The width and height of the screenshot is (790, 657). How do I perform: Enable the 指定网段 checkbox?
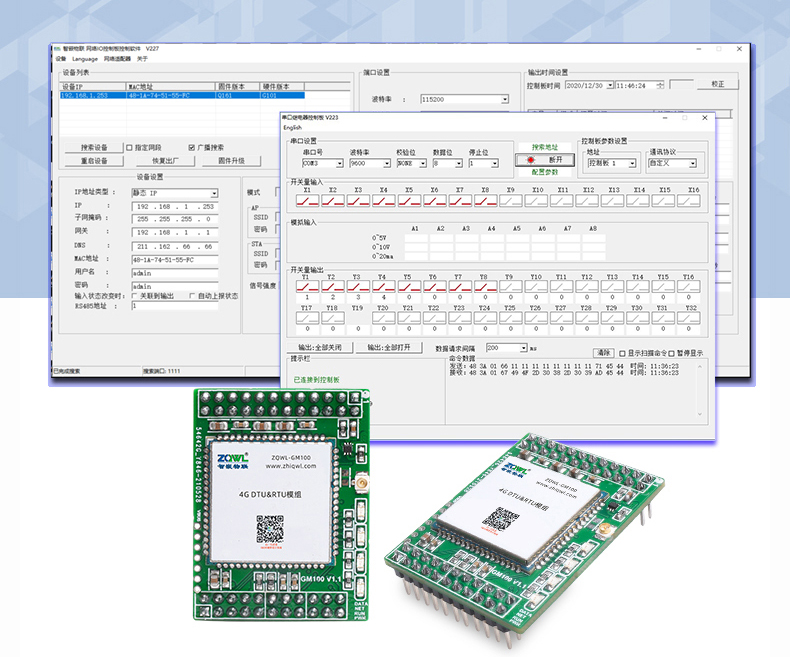click(129, 147)
